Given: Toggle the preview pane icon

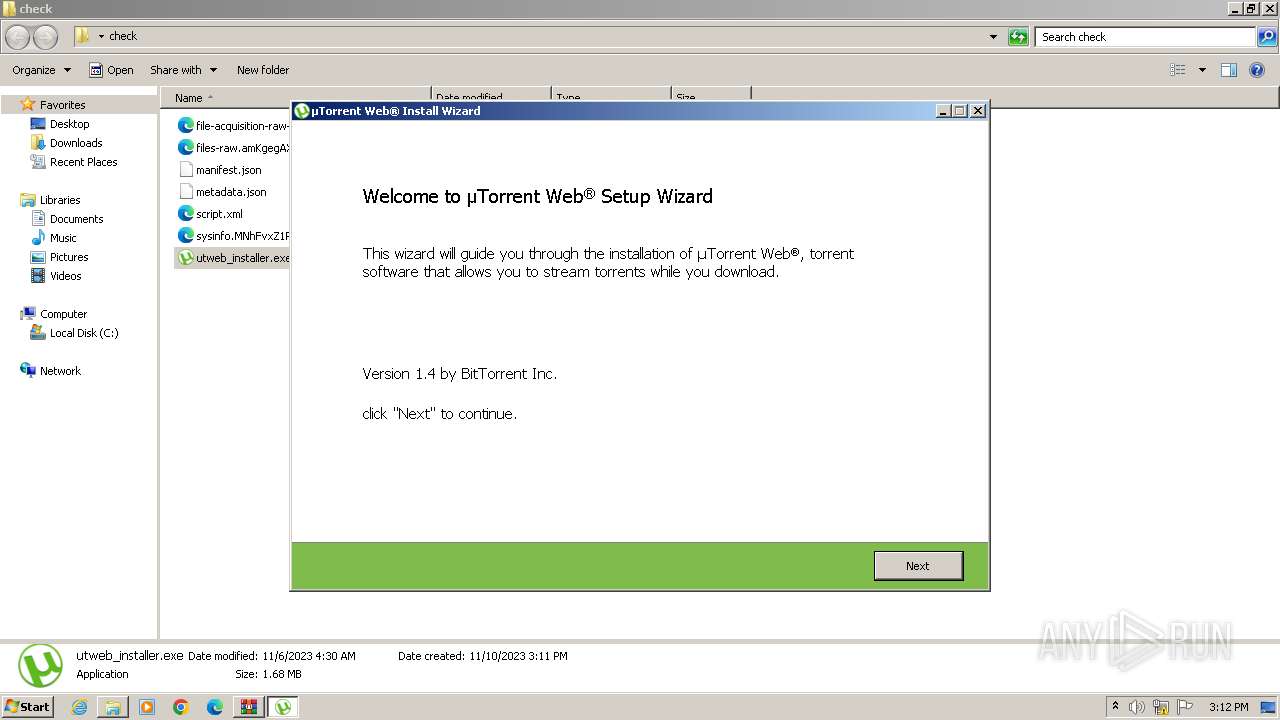Looking at the screenshot, I should tap(1229, 70).
